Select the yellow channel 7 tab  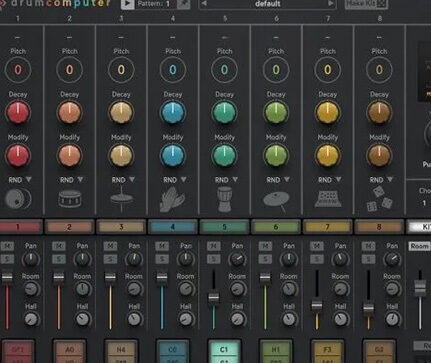[x=328, y=227]
